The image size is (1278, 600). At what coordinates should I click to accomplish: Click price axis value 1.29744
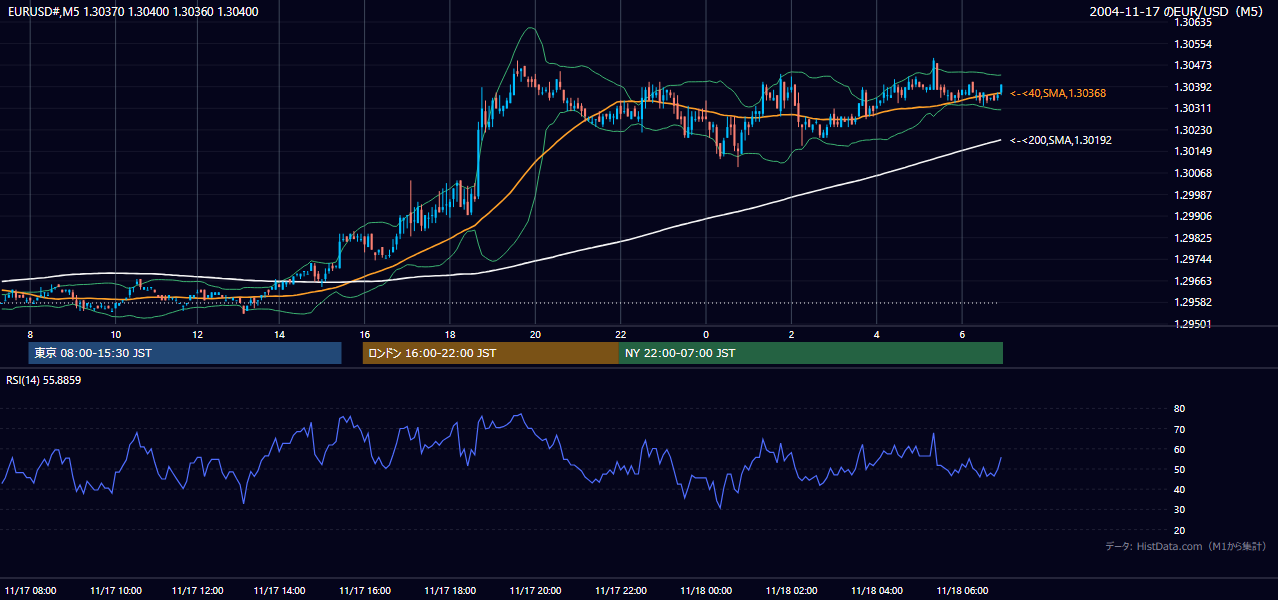click(1193, 259)
